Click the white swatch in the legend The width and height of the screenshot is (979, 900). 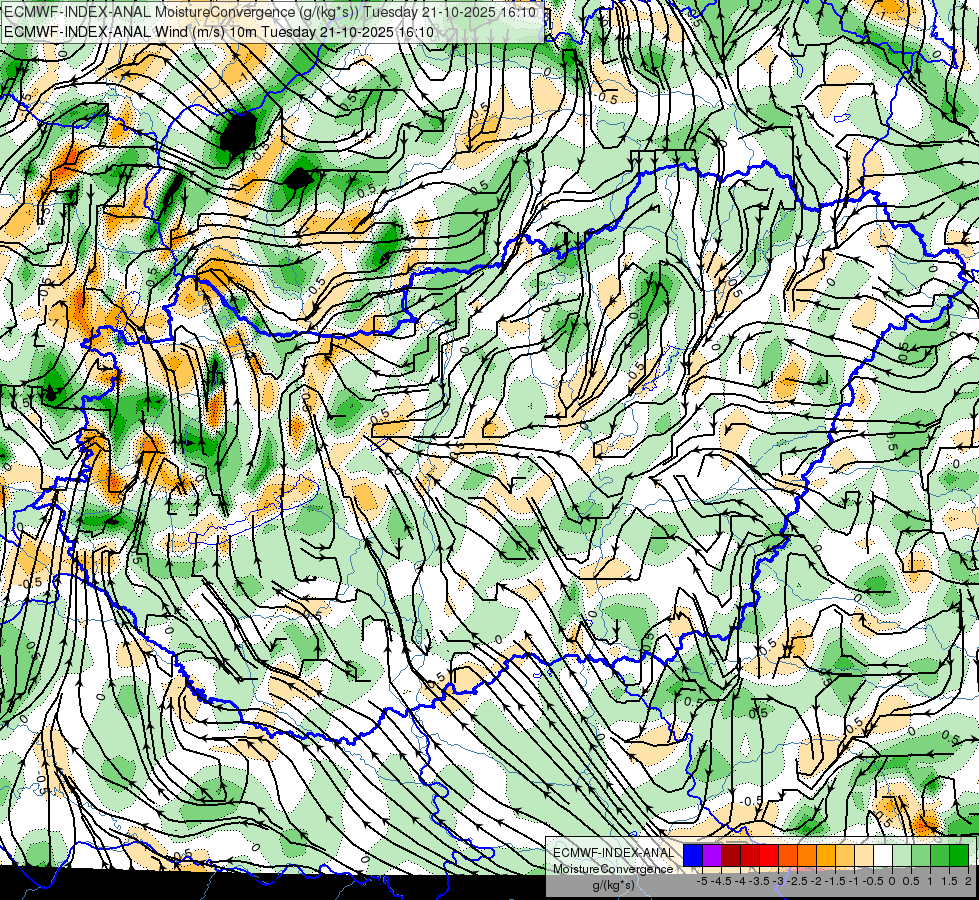coord(883,855)
